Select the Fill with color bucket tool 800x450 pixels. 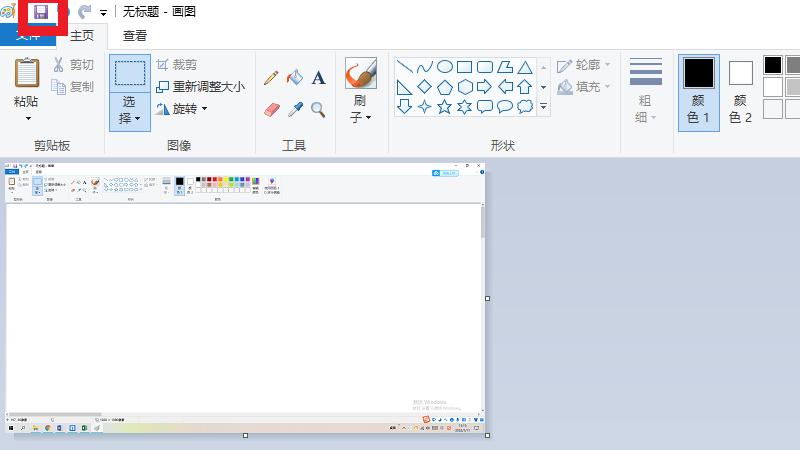[295, 78]
